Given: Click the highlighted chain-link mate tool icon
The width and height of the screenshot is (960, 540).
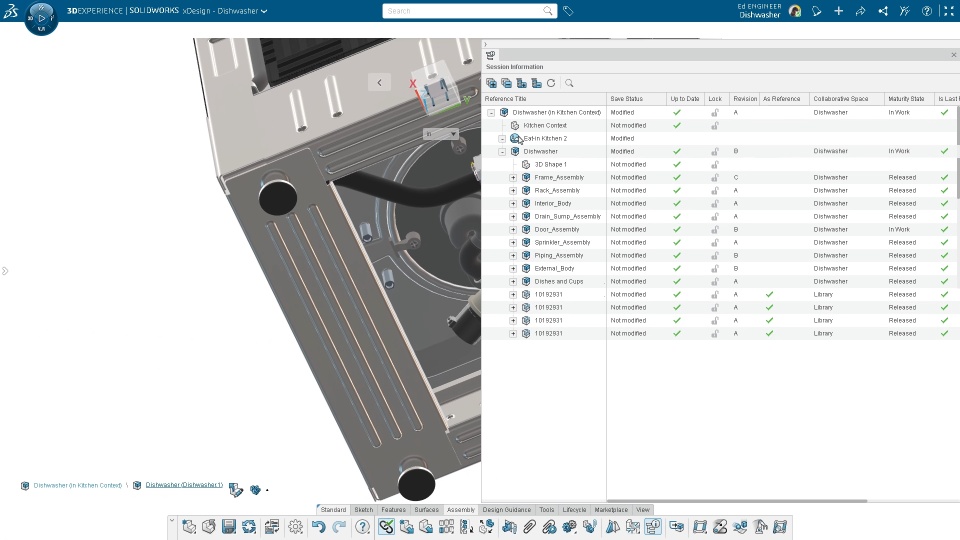Looking at the screenshot, I should click(x=386, y=527).
